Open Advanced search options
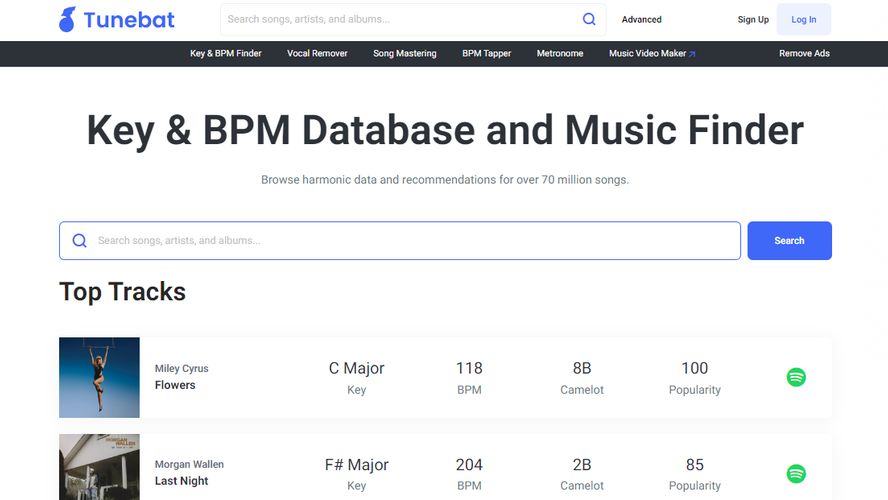The width and height of the screenshot is (888, 500). pyautogui.click(x=641, y=20)
